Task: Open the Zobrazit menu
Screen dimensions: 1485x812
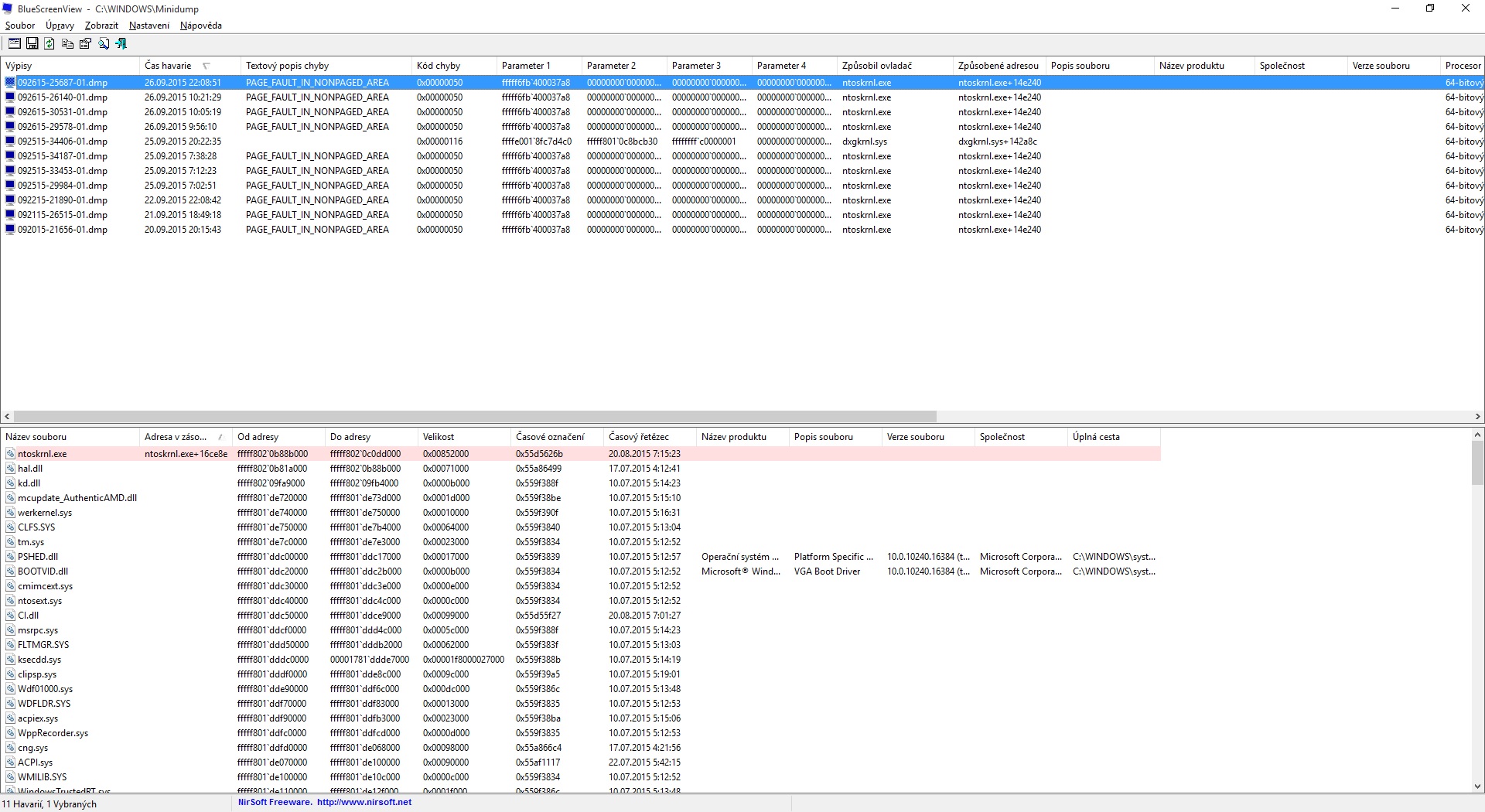Action: [101, 26]
